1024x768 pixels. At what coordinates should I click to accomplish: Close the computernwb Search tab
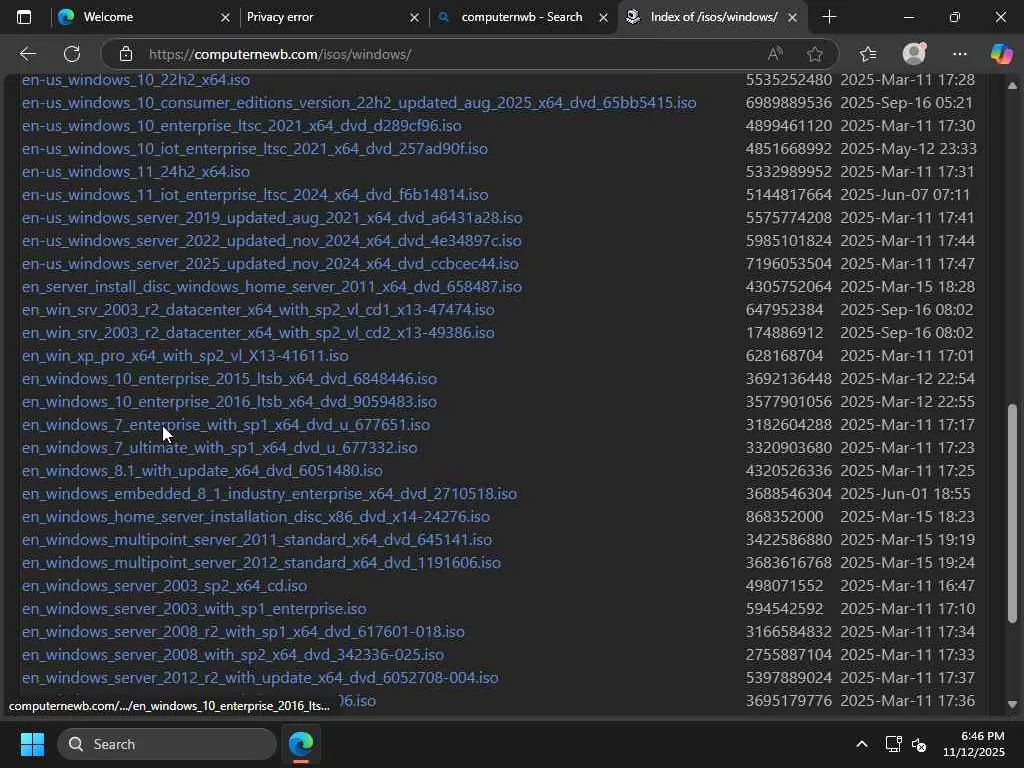[603, 18]
